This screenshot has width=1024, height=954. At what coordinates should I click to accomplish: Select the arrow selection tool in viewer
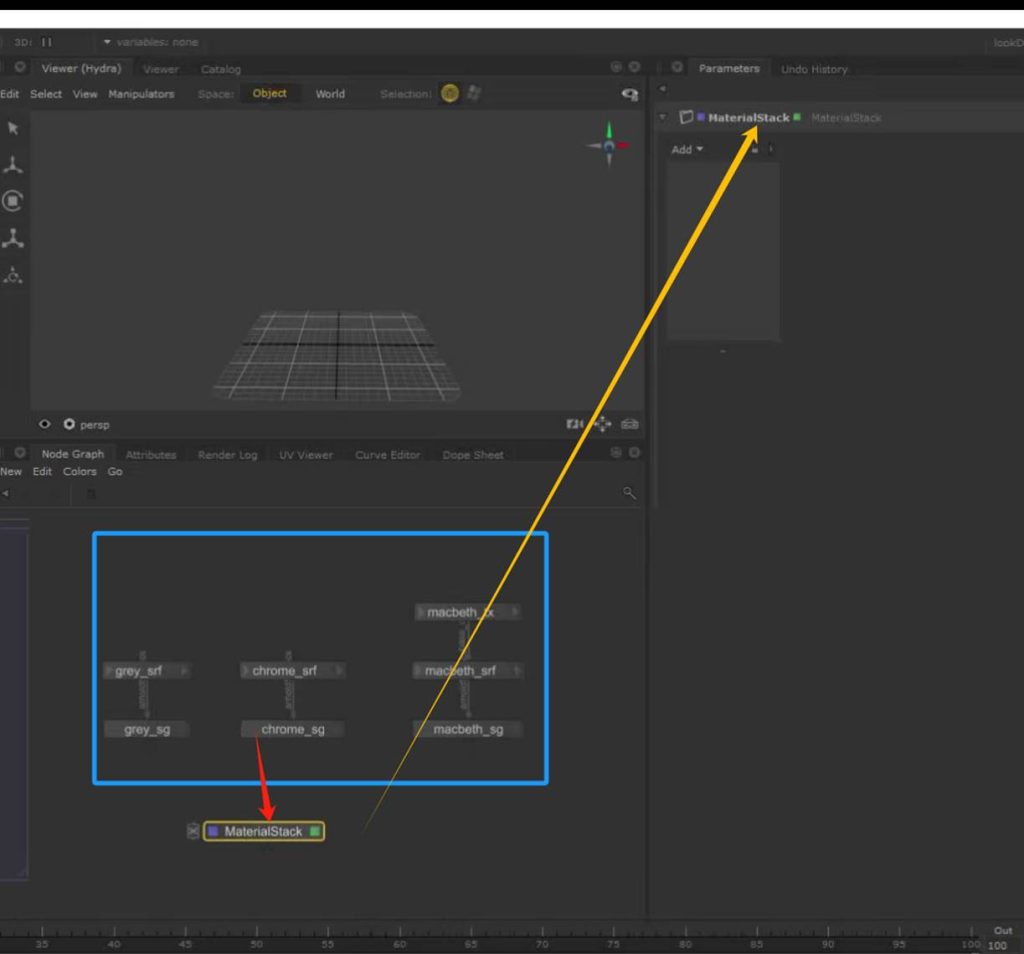(13, 128)
